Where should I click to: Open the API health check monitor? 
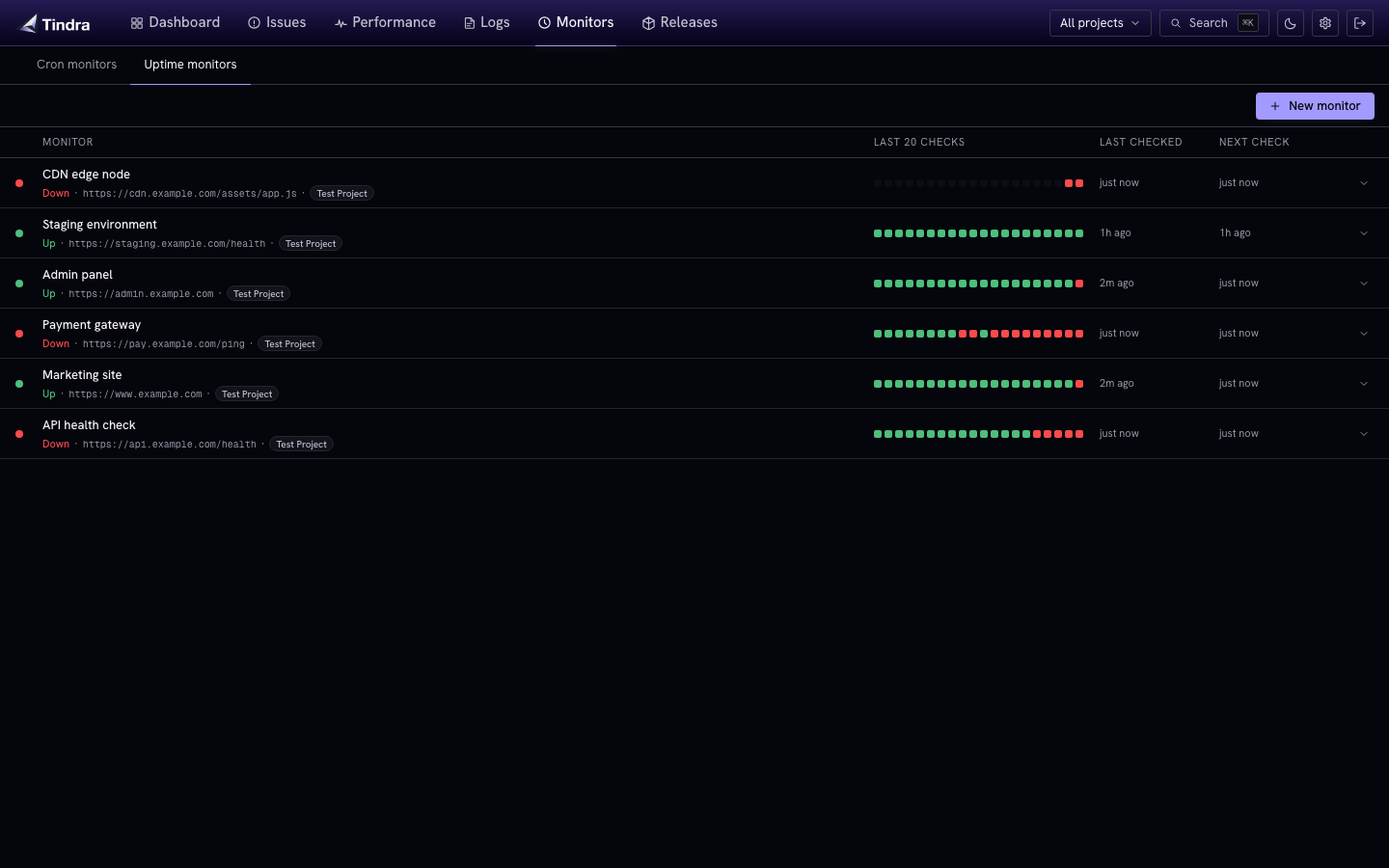[x=89, y=425]
